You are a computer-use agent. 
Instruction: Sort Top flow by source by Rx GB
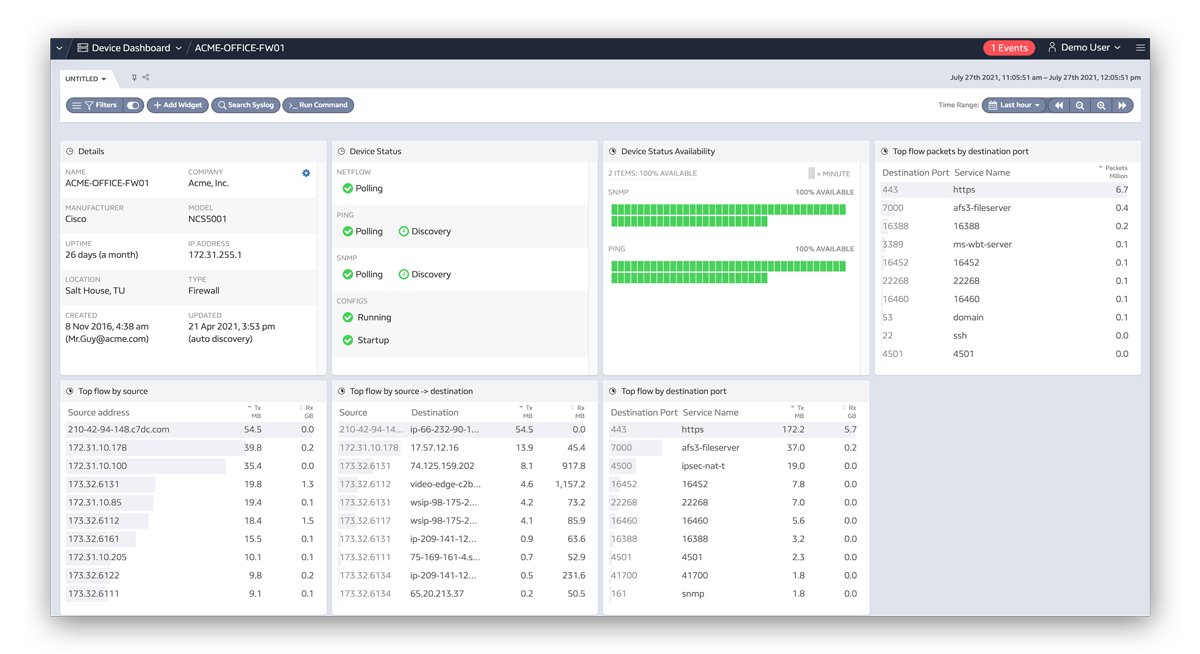(308, 411)
